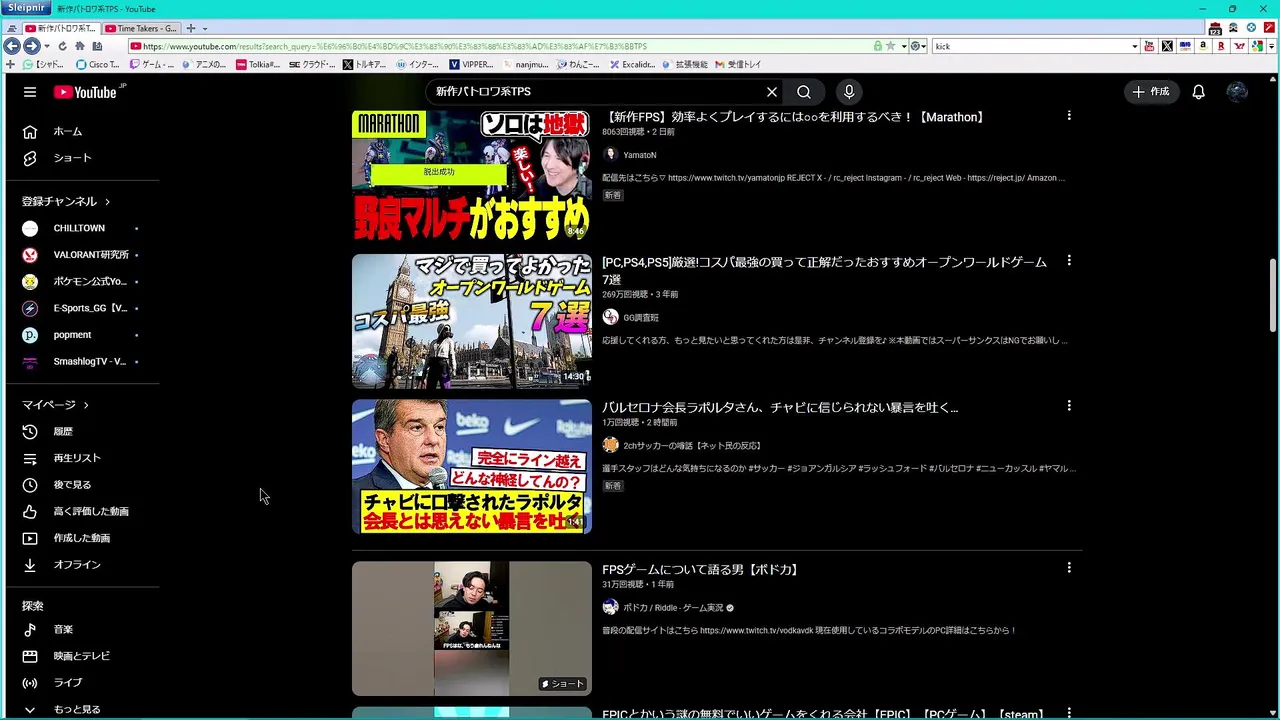Screen dimensions: 1280x720
Task: Open the VIPPER bookmark
Action: pyautogui.click(x=471, y=64)
